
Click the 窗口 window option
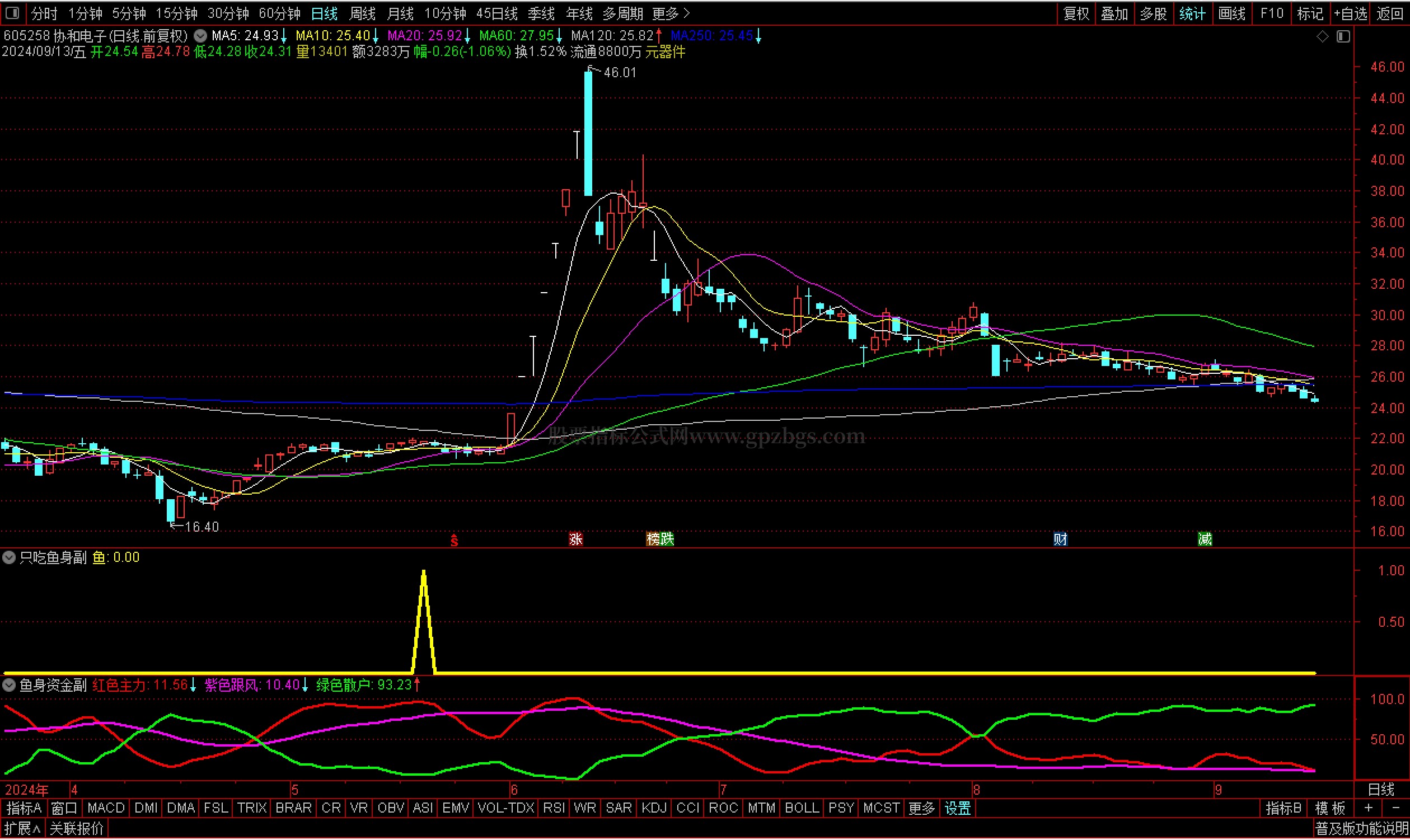tap(64, 808)
